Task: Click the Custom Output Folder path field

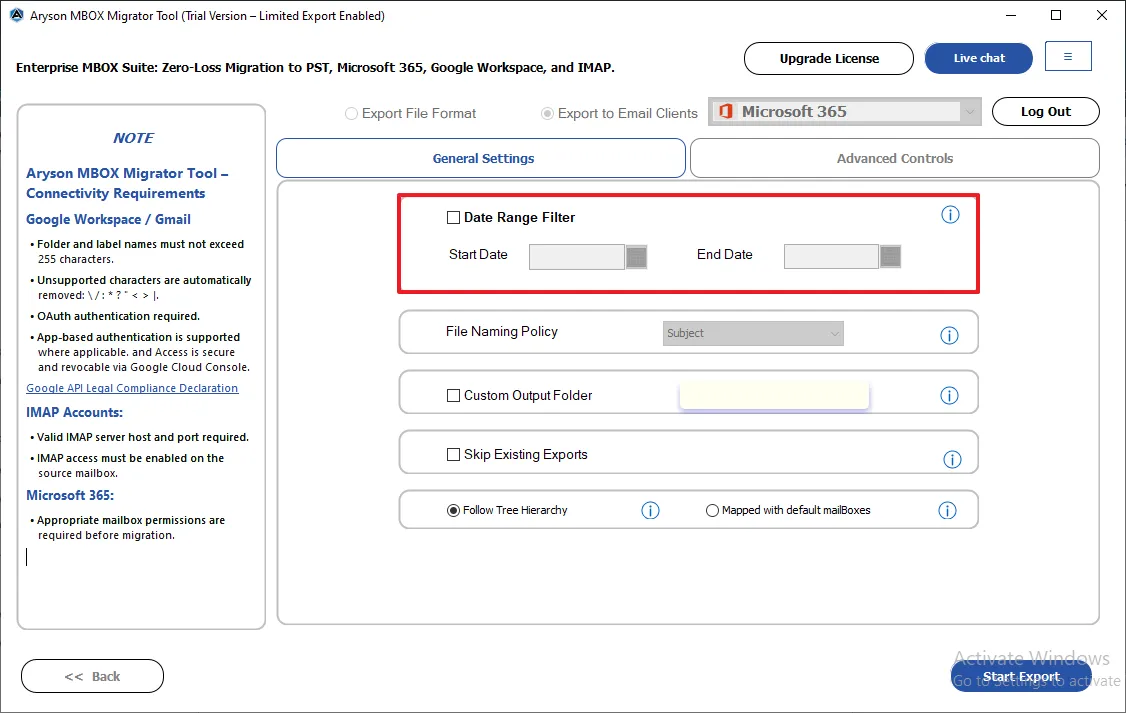Action: 774,396
